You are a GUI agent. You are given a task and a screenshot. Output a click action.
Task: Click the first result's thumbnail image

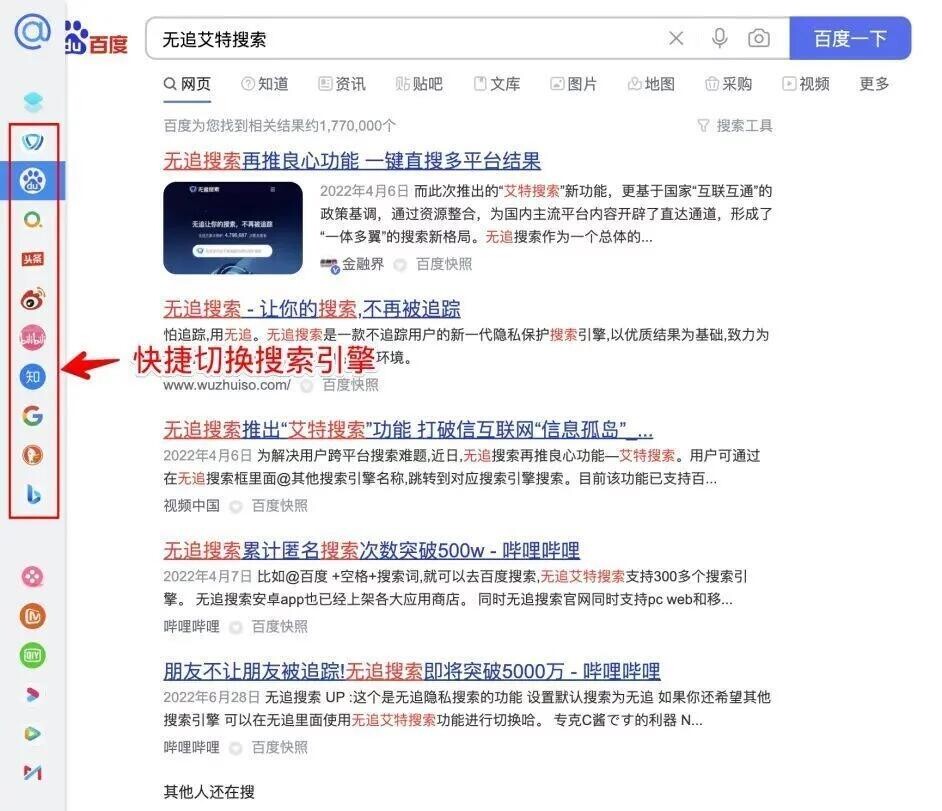(x=233, y=228)
